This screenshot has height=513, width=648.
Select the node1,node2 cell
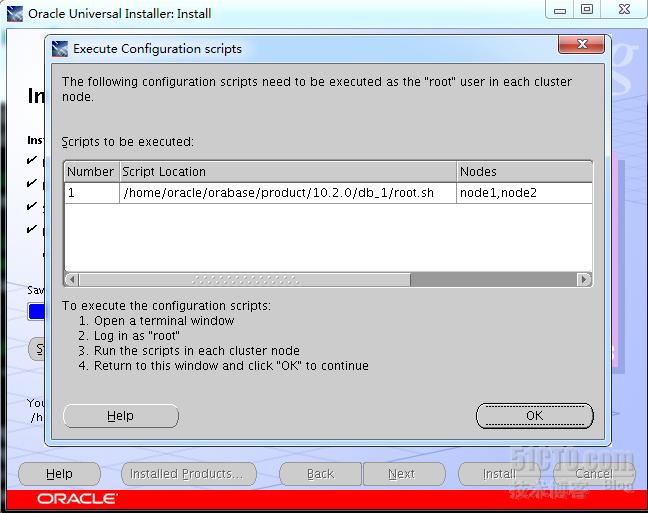point(524,193)
